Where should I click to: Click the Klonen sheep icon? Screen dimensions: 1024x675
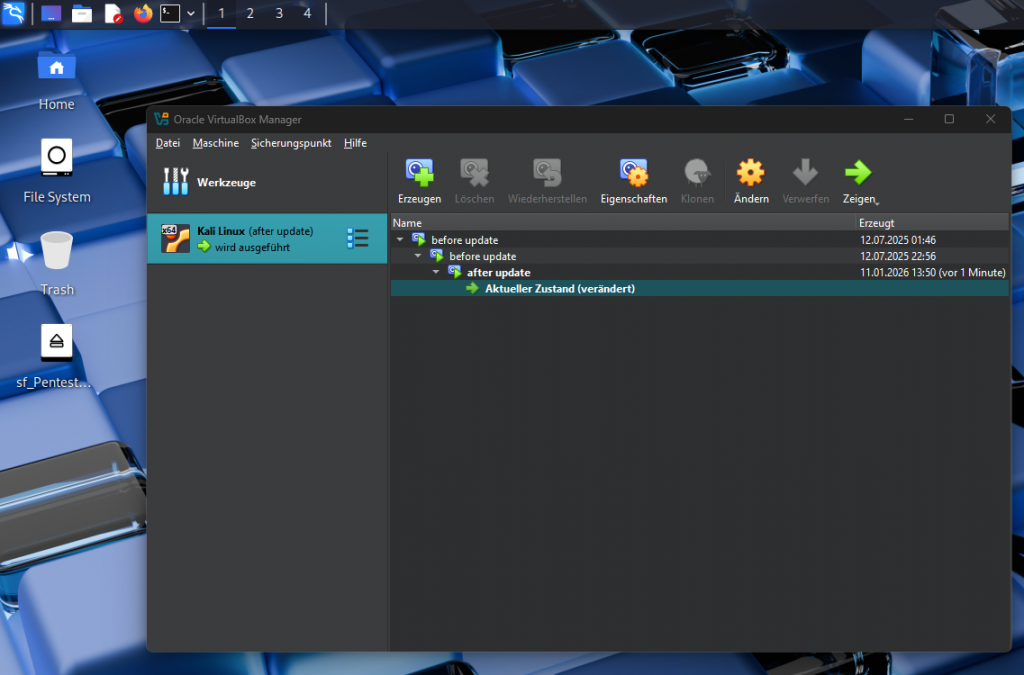(697, 174)
